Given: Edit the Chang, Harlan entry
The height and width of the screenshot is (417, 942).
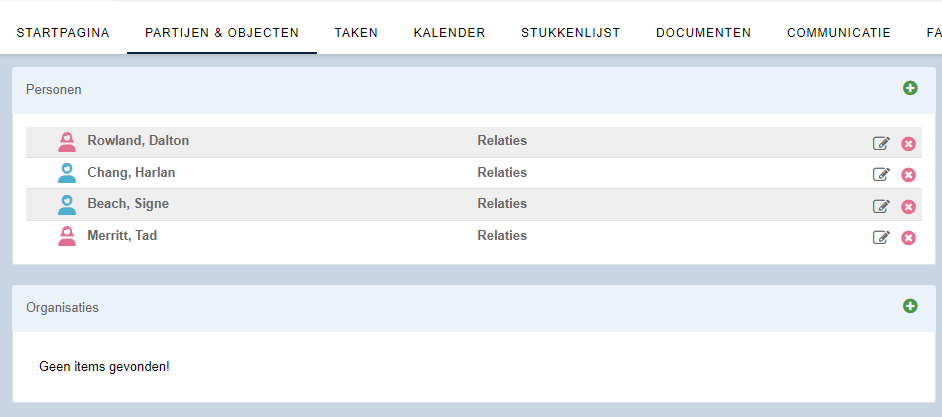Looking at the screenshot, I should (x=881, y=175).
